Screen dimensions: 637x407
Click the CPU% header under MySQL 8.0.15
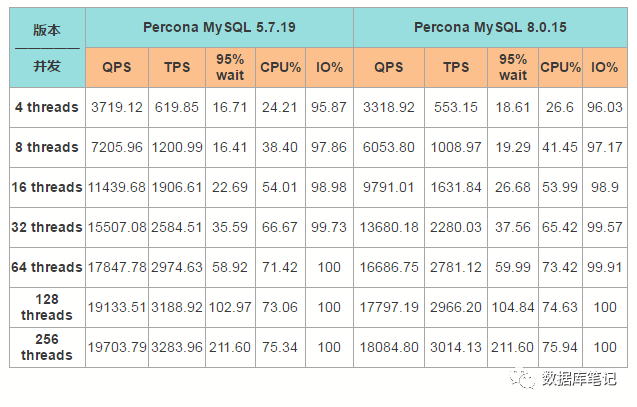tap(560, 67)
